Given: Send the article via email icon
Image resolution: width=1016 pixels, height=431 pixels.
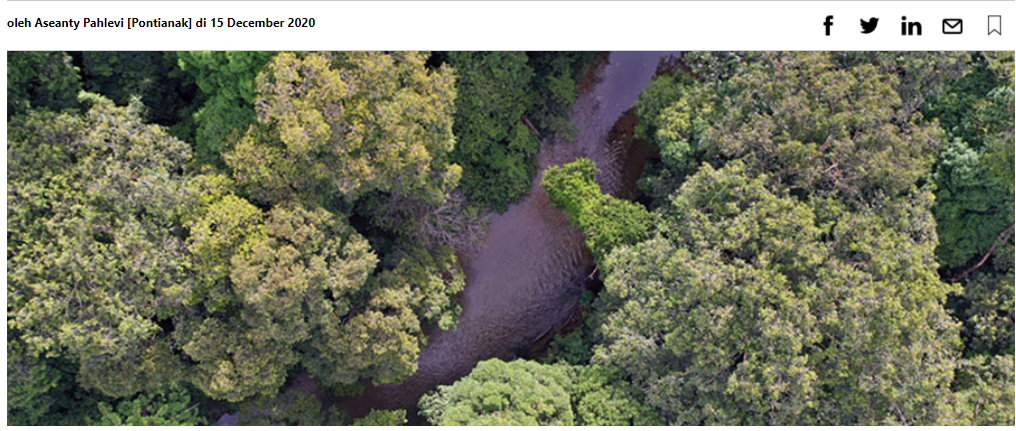Looking at the screenshot, I should (x=952, y=27).
